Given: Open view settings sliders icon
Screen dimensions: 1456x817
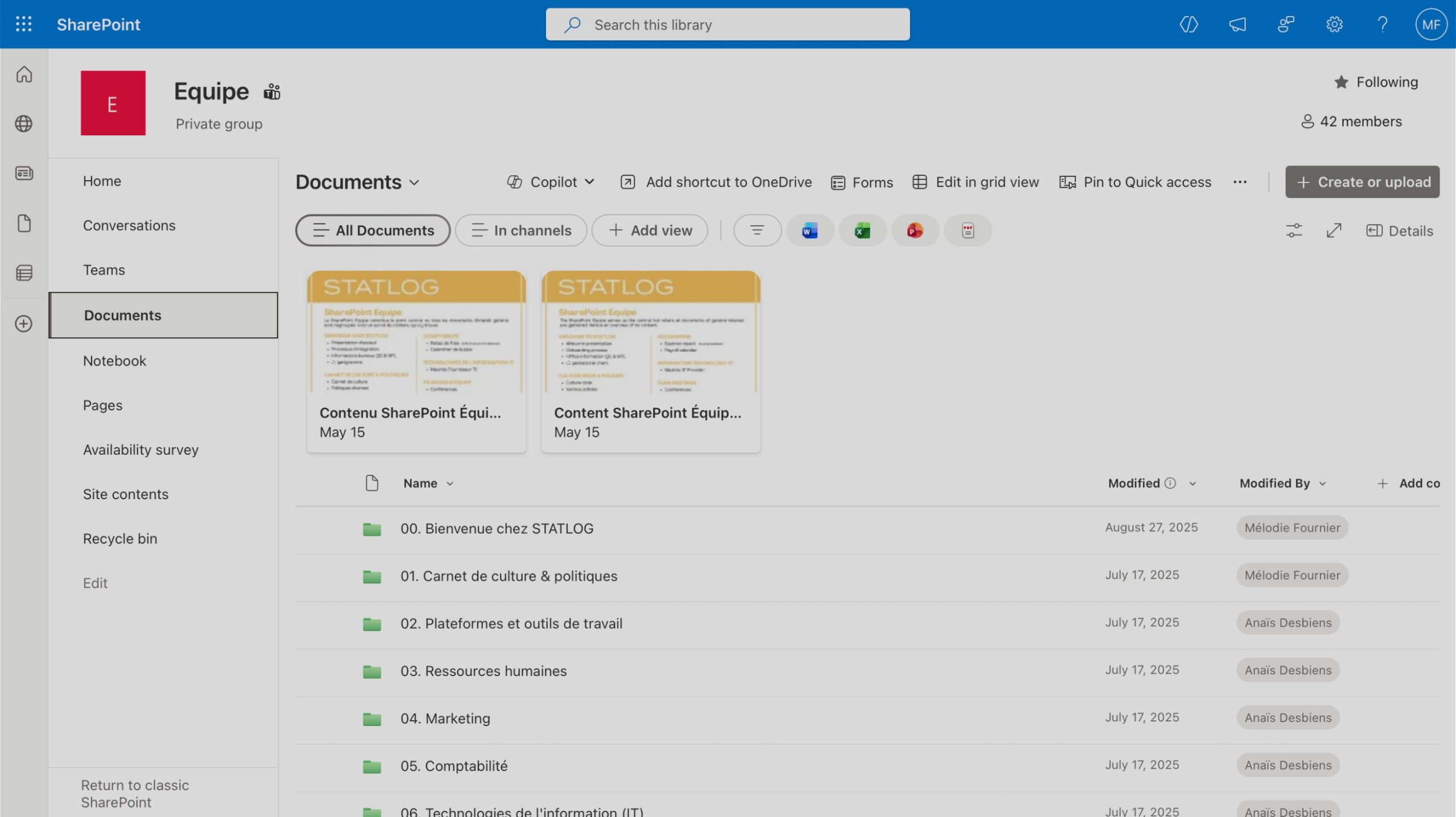Looking at the screenshot, I should pyautogui.click(x=1294, y=230).
